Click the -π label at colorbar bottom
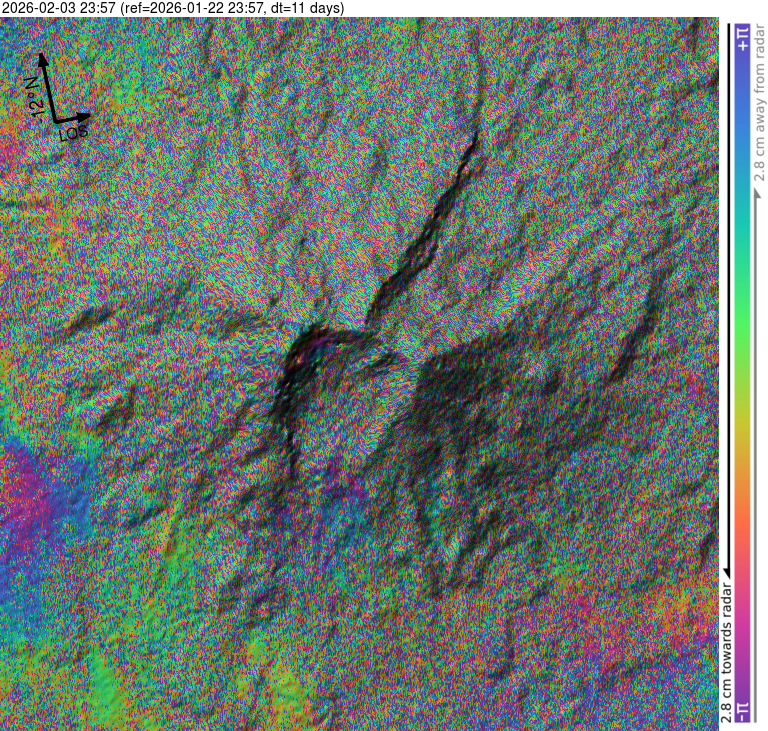 (741, 711)
